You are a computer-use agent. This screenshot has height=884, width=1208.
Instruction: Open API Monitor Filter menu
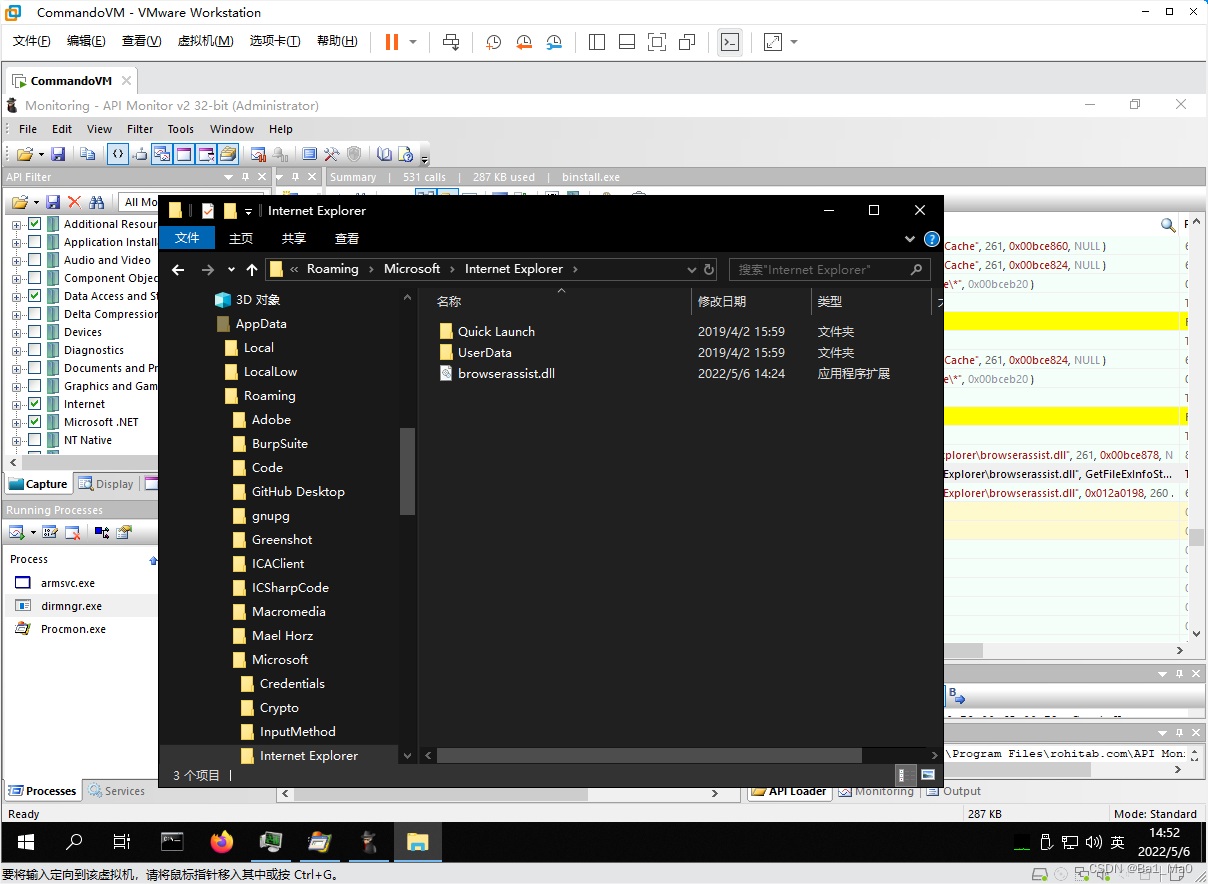tap(140, 129)
